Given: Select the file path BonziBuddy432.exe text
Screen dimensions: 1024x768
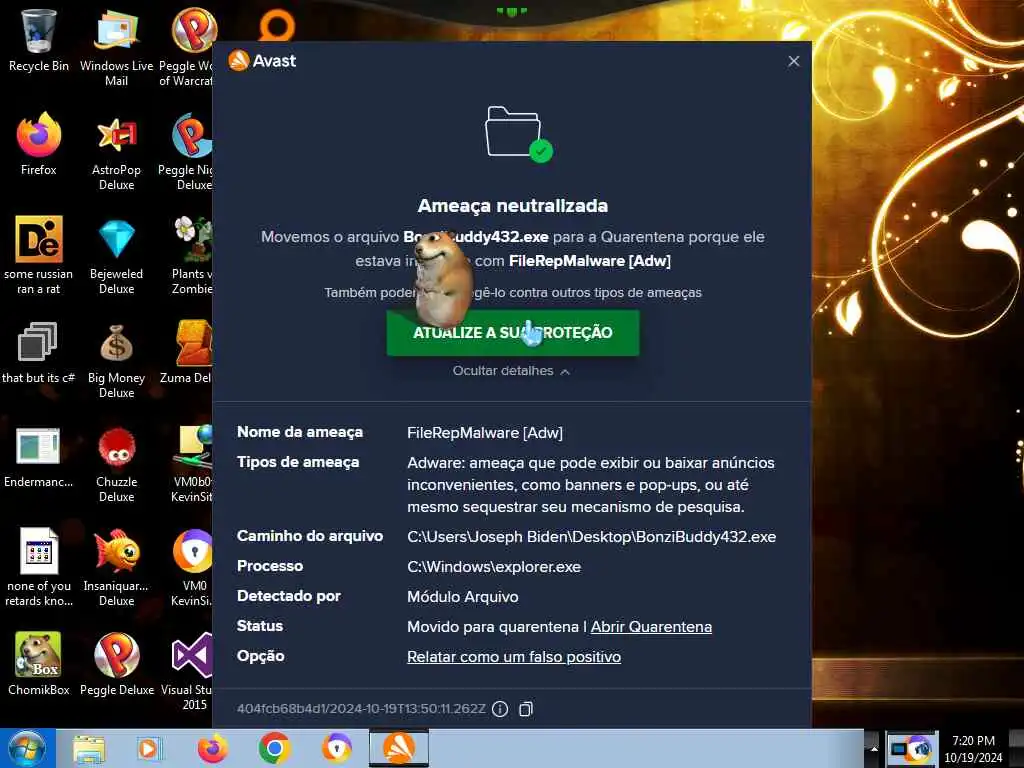Looking at the screenshot, I should pos(592,537).
